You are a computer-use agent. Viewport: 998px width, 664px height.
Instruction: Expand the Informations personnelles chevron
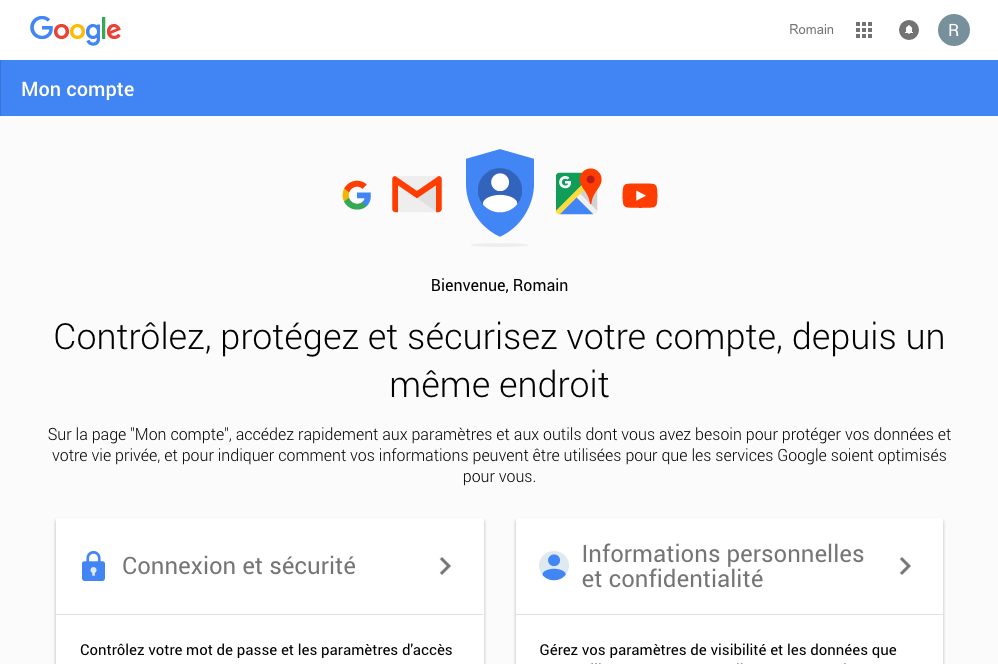click(904, 565)
